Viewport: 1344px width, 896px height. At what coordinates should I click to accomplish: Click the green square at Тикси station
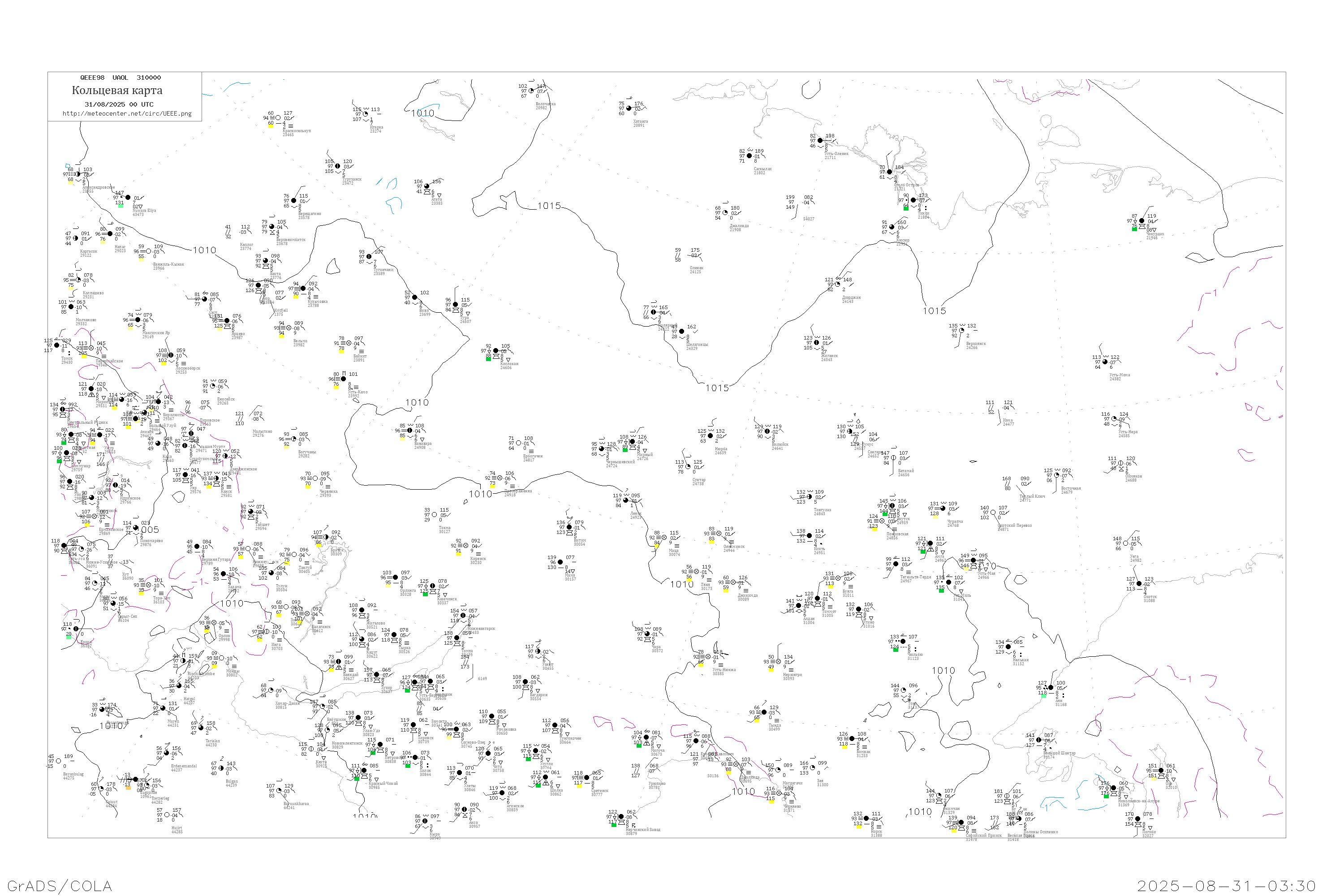tap(906, 209)
